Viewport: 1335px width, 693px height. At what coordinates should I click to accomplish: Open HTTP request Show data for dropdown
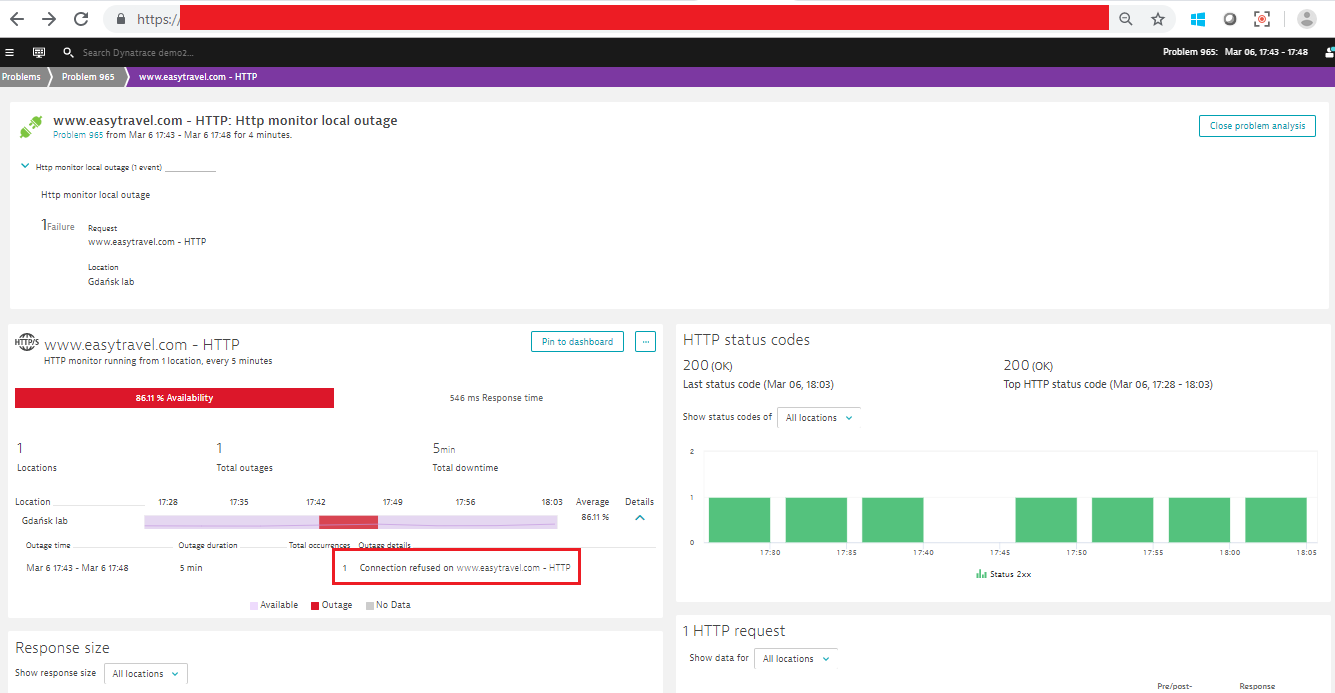point(795,659)
